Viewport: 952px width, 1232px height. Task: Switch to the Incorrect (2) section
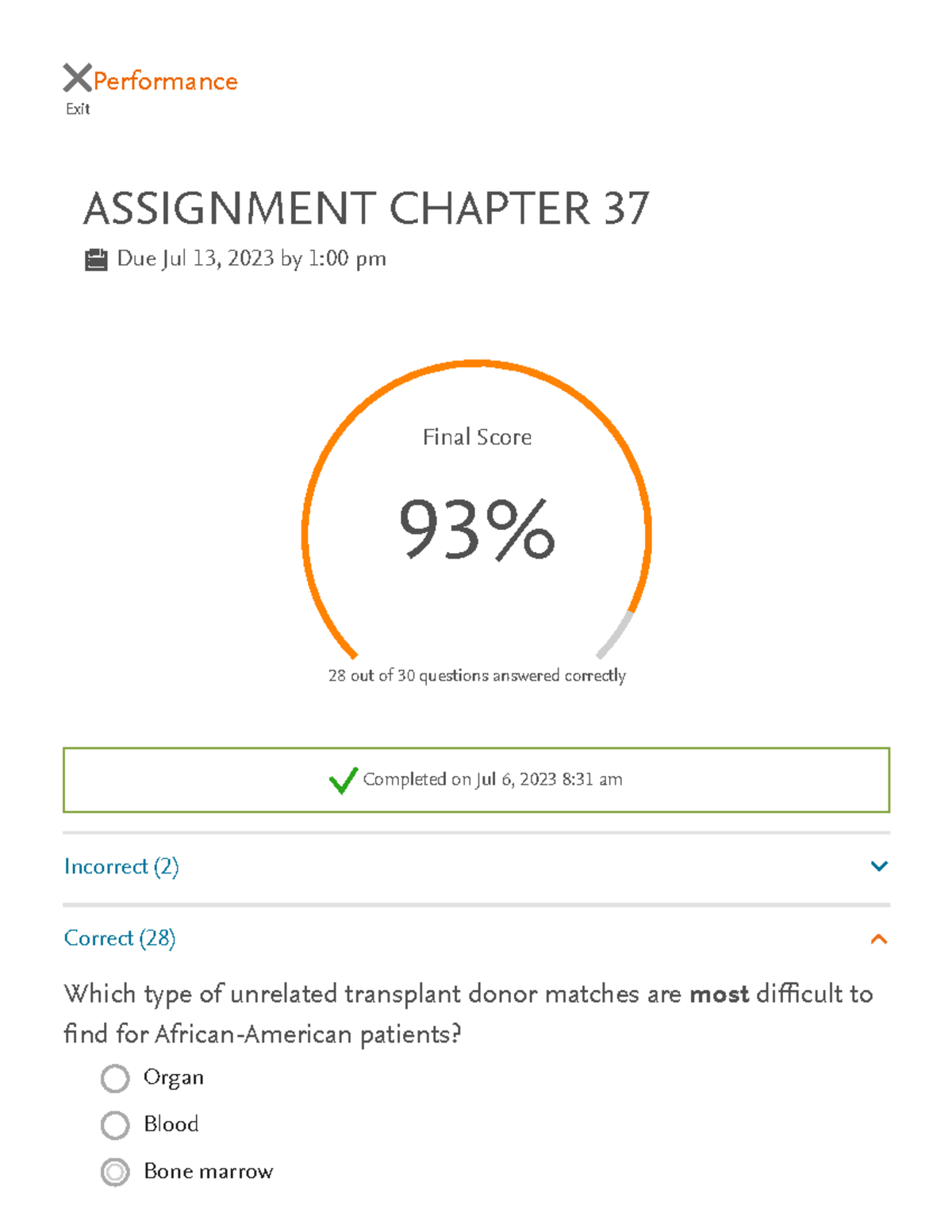121,867
